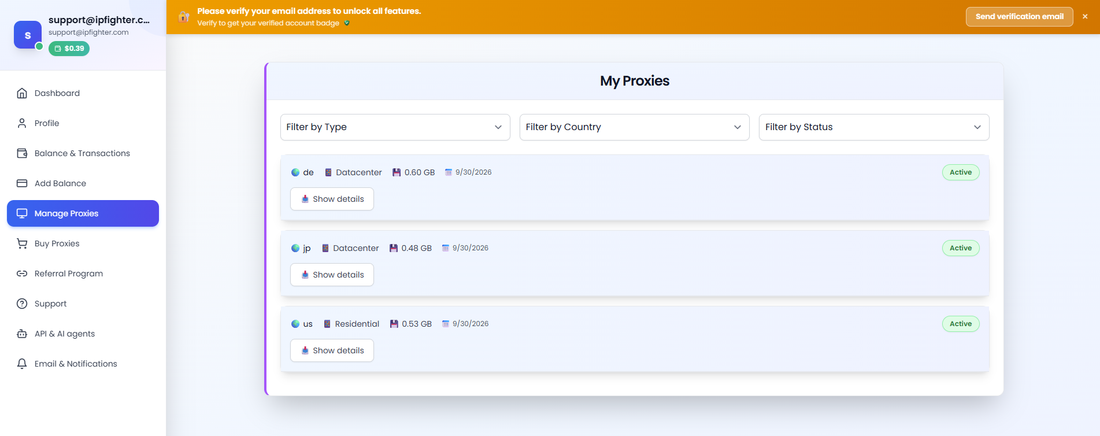
Task: Click the Dashboard home icon
Action: pos(22,93)
